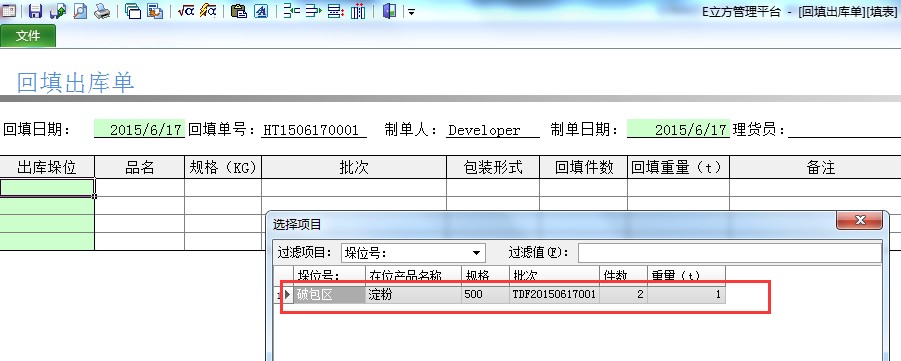
Task: Click the 理货员 input field
Action: pos(844,129)
